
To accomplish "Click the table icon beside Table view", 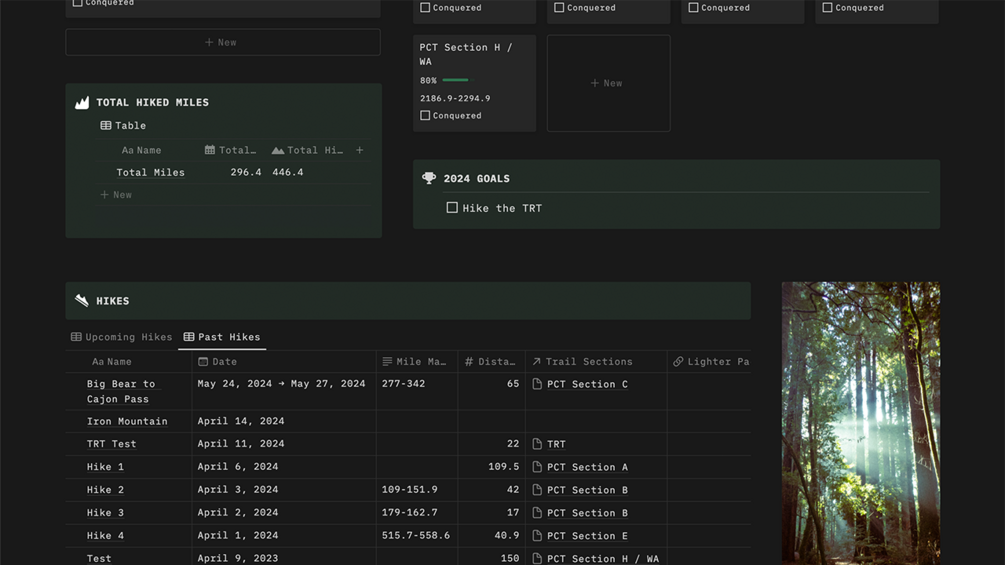I will (106, 126).
